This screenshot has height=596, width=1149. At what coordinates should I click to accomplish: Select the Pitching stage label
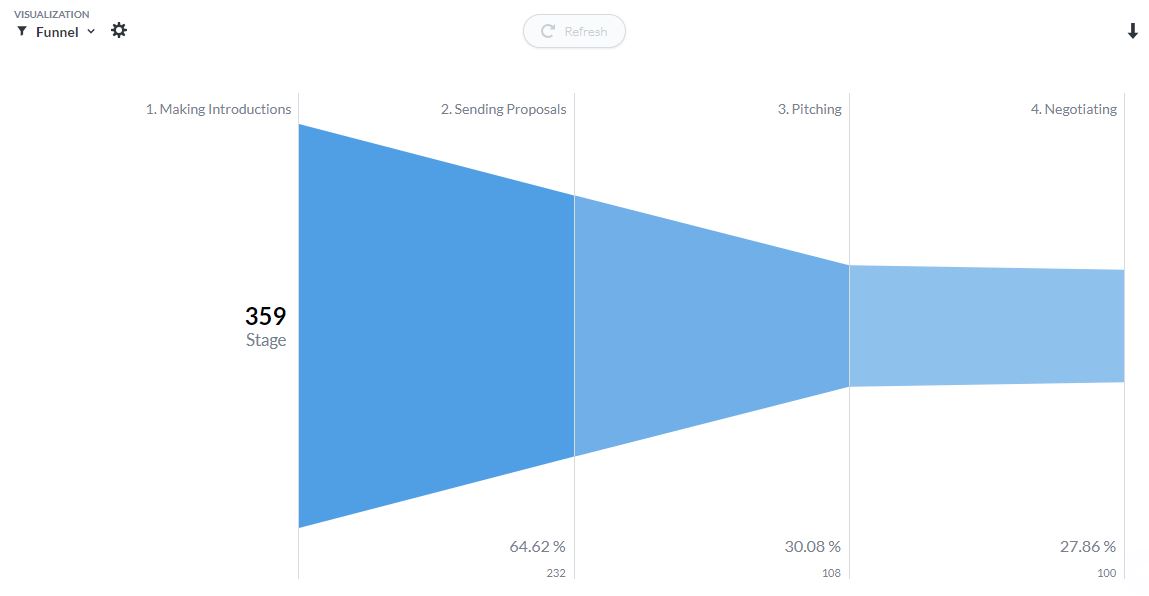coord(810,109)
